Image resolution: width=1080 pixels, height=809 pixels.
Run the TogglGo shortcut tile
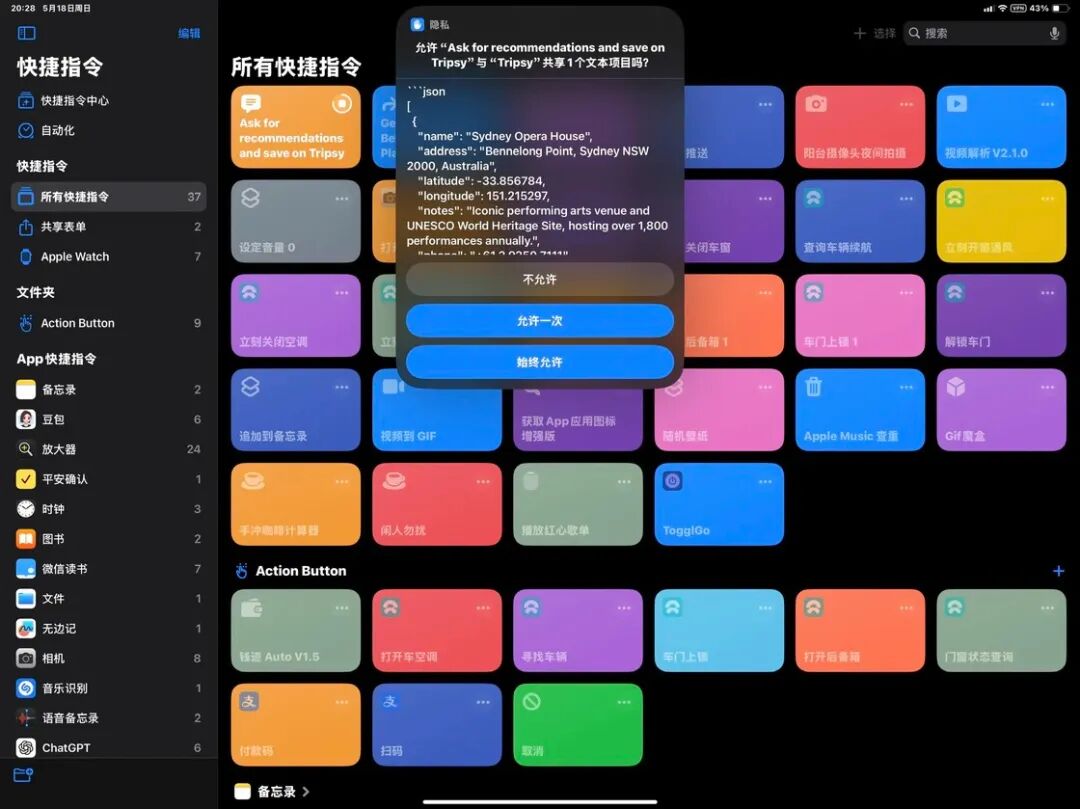point(719,505)
